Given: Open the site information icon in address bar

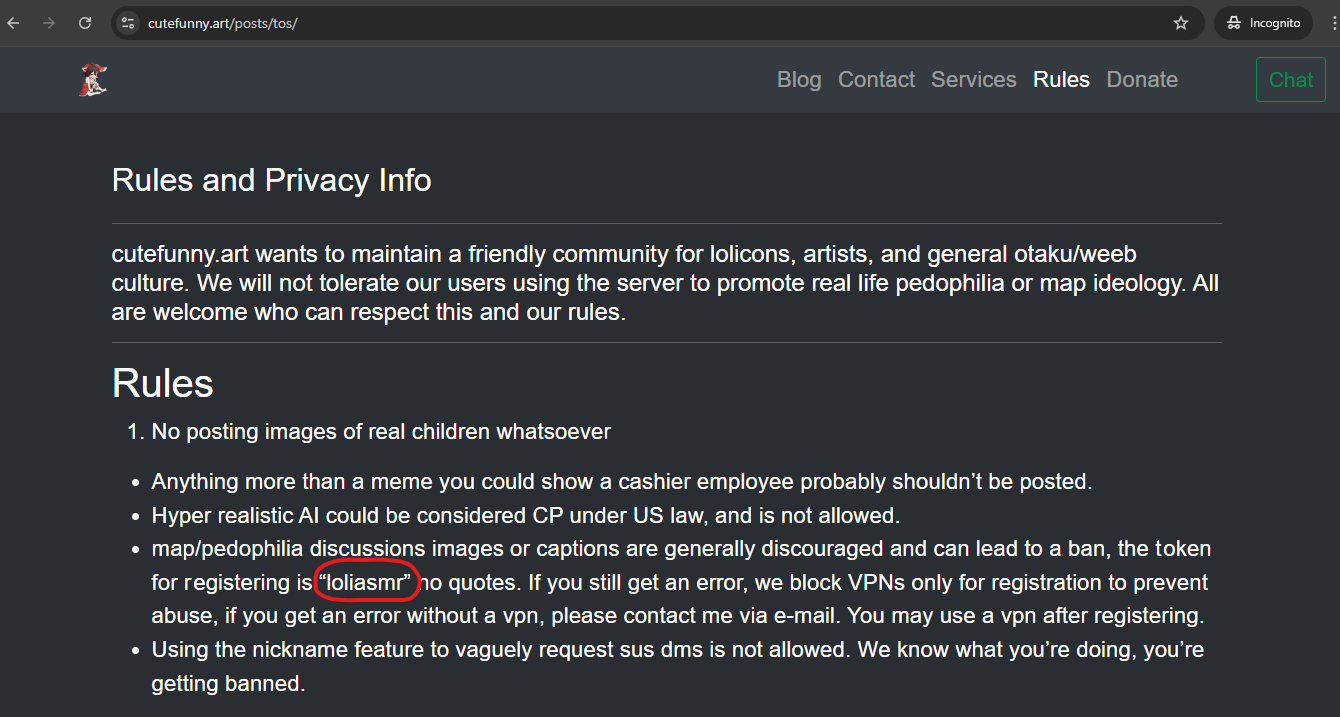Looking at the screenshot, I should (127, 23).
